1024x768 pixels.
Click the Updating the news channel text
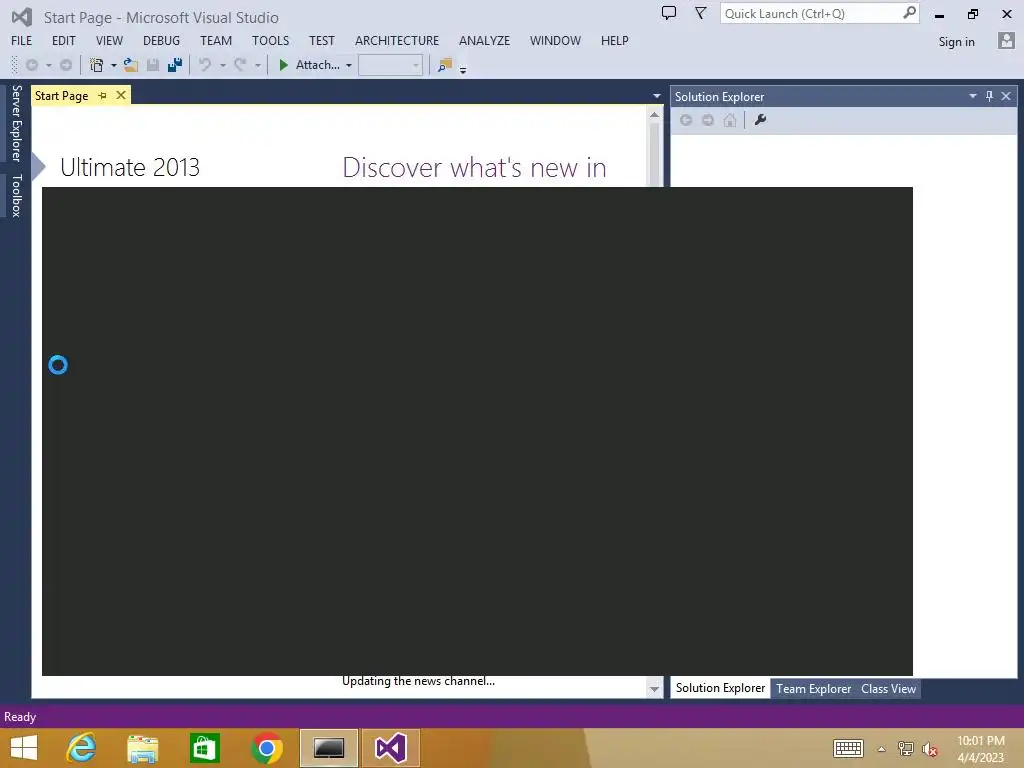[419, 681]
